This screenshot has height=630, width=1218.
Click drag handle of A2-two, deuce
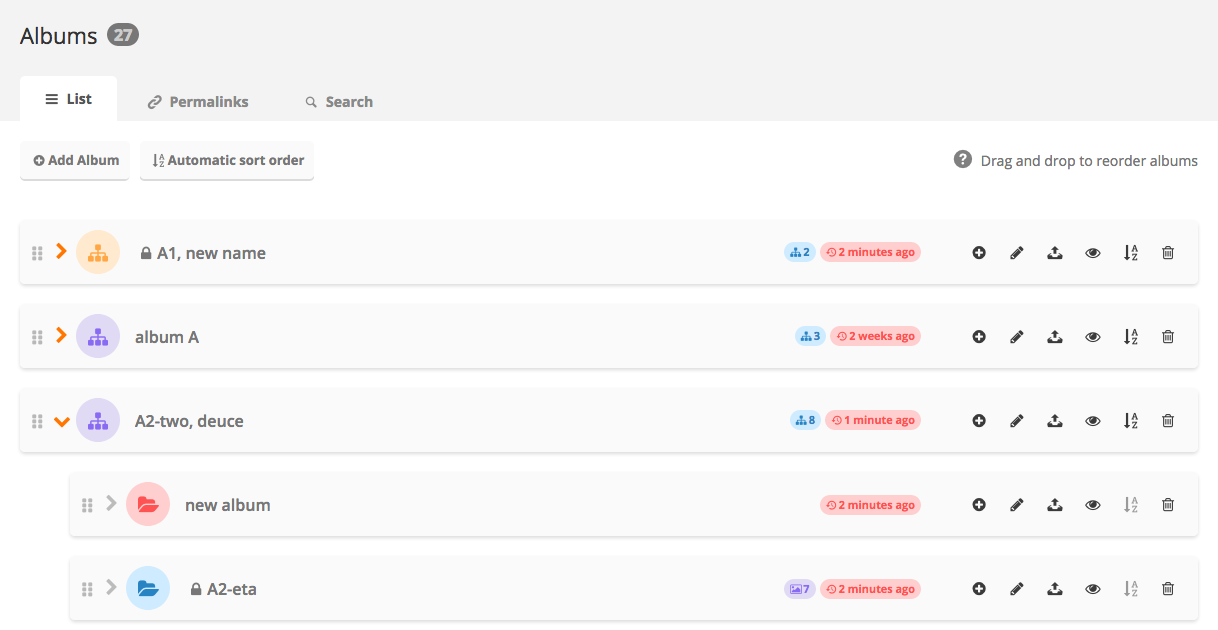(x=37, y=421)
